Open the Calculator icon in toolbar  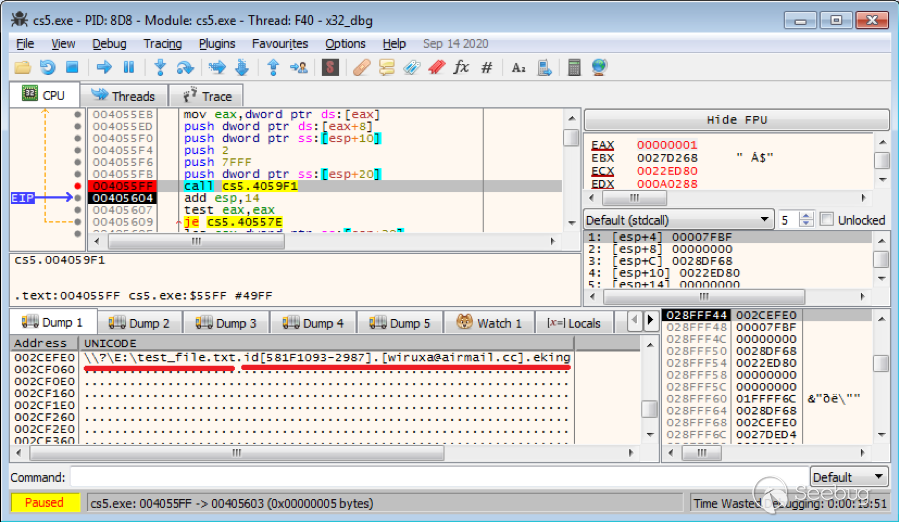(574, 68)
